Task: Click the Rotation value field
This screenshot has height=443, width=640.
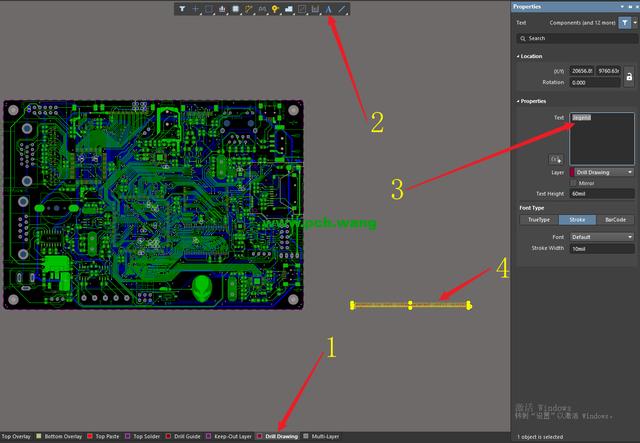Action: point(595,82)
